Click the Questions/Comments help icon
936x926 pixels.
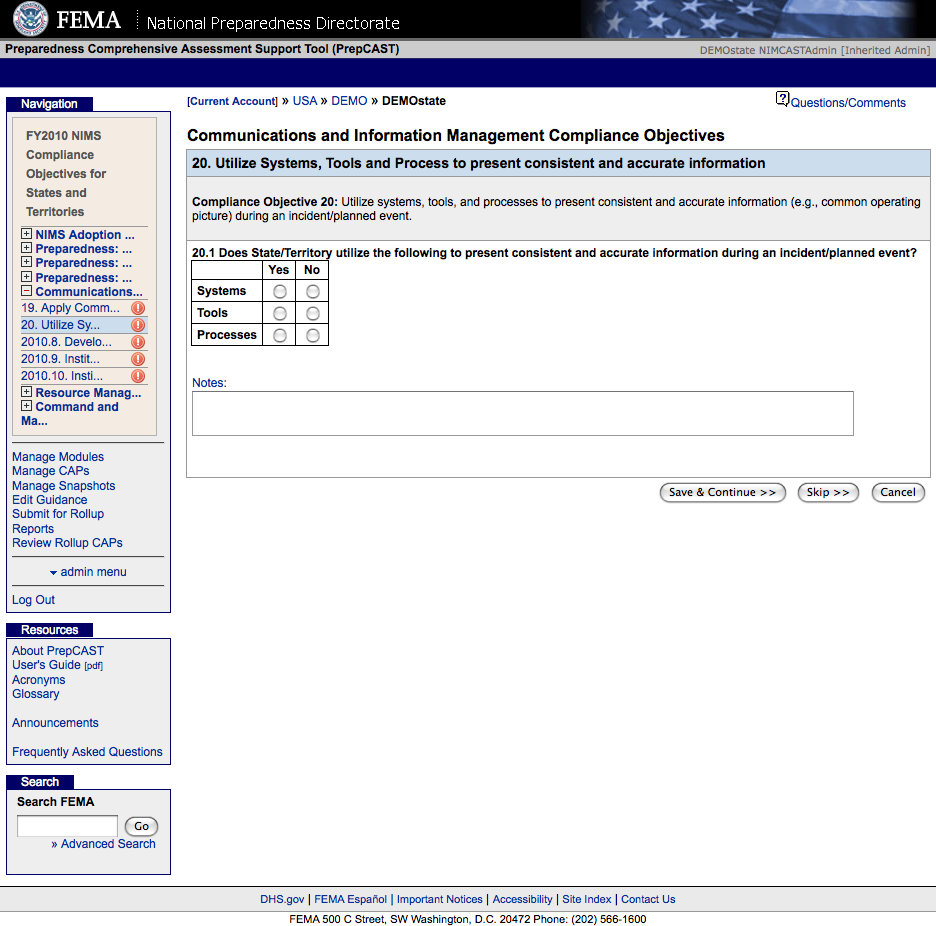(x=782, y=99)
